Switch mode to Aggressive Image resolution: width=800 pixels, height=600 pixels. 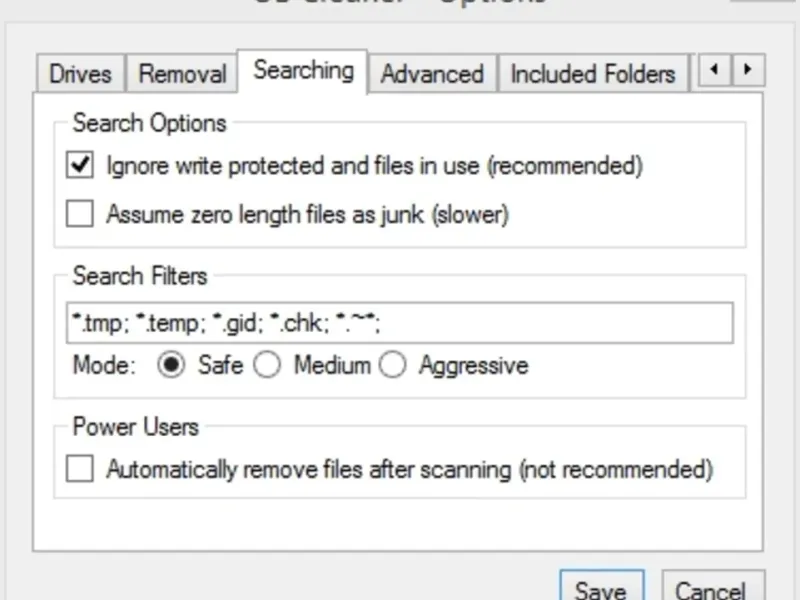click(393, 366)
